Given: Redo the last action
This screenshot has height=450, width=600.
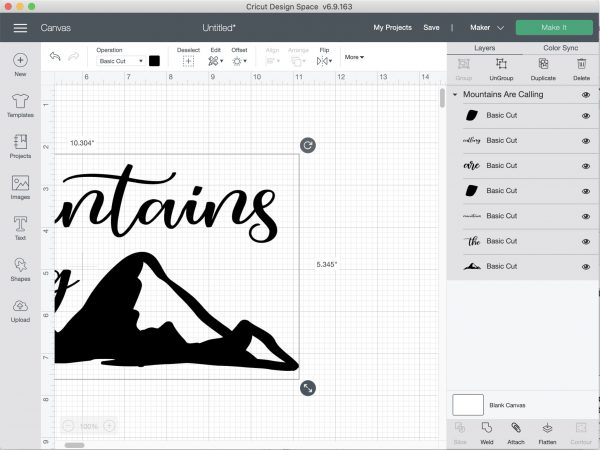Looking at the screenshot, I should point(73,57).
